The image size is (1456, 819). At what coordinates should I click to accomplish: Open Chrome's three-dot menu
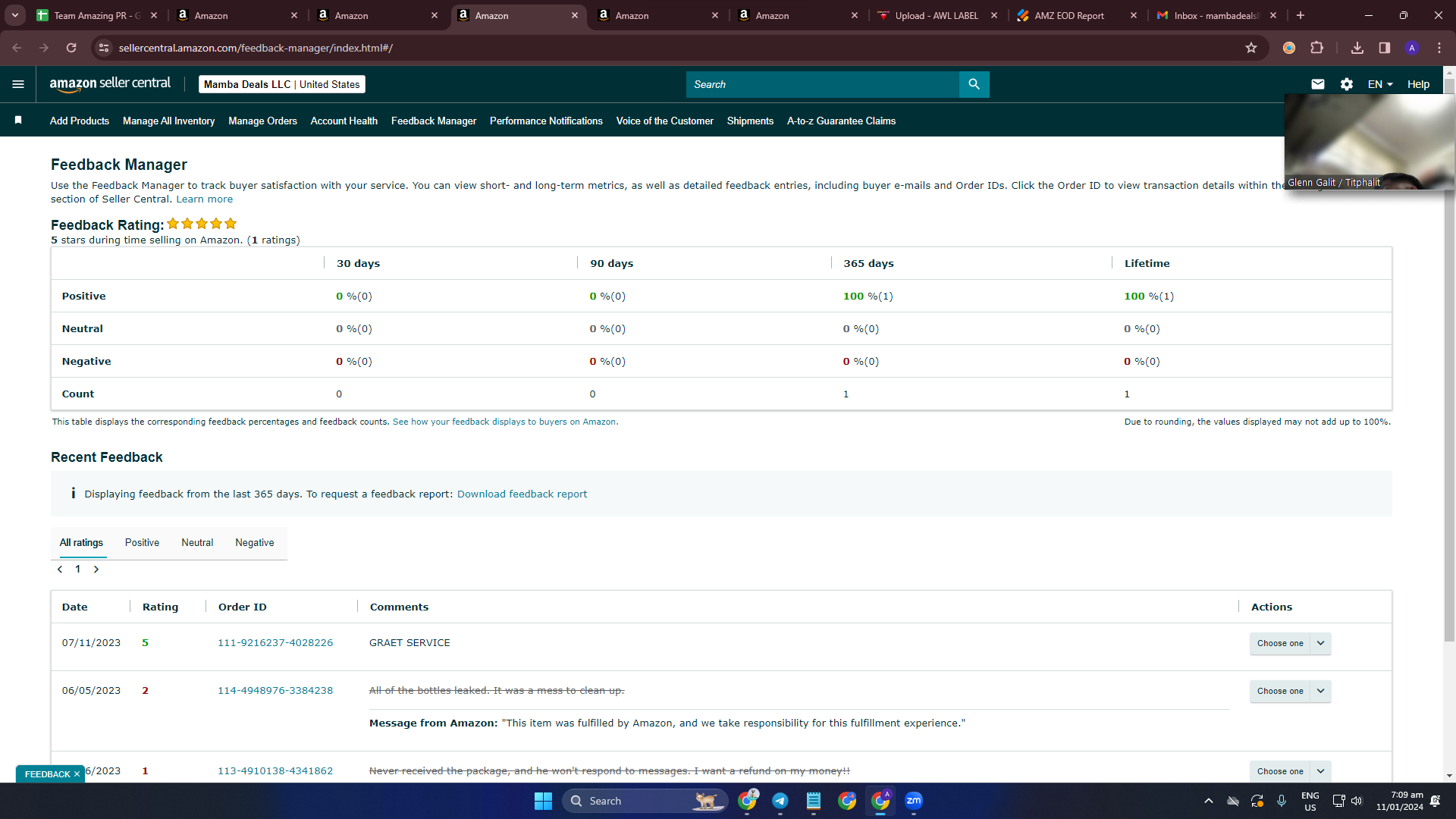coord(1439,48)
